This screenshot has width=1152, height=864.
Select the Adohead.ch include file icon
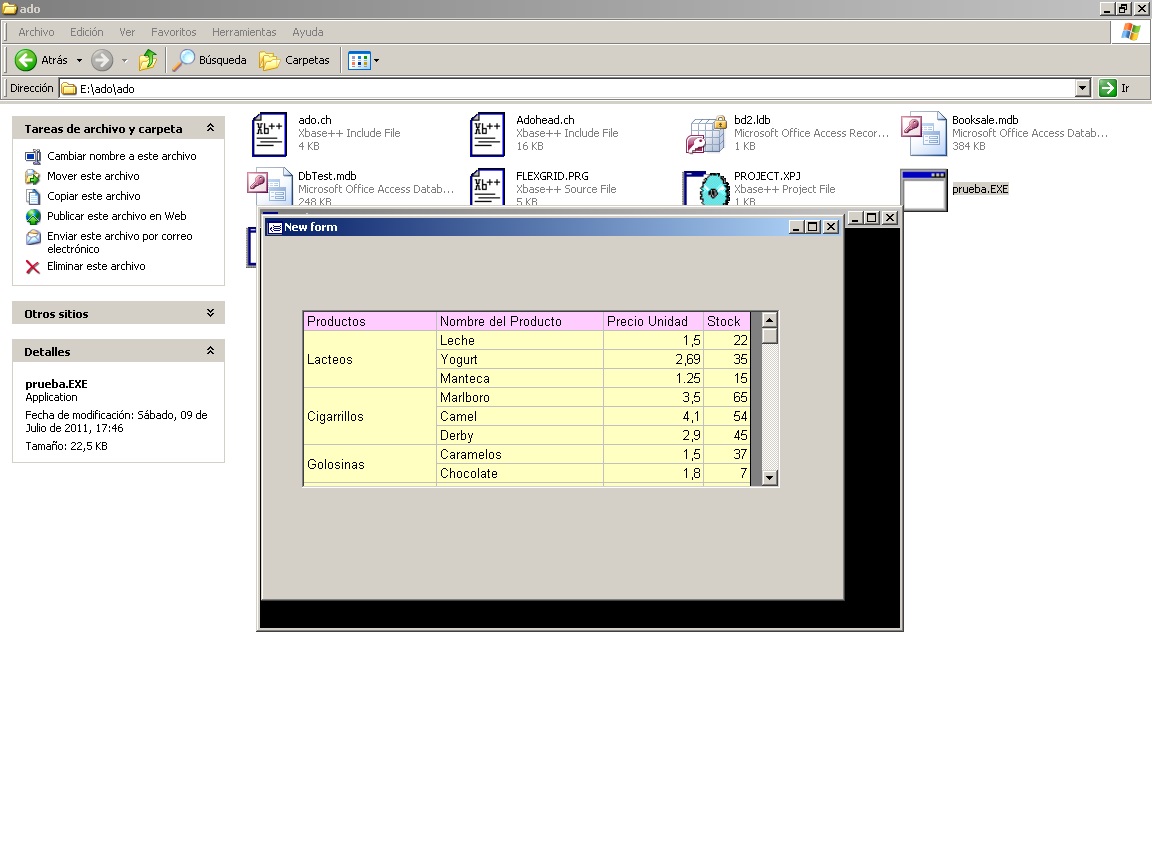tap(487, 134)
